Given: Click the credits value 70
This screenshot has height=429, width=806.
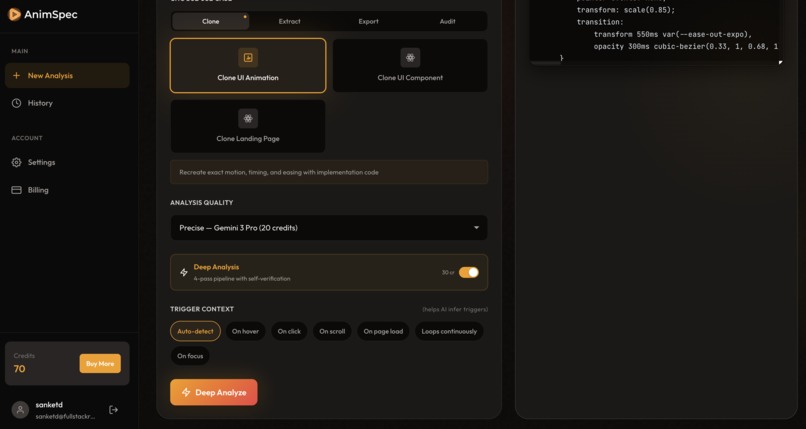Looking at the screenshot, I should tap(20, 369).
